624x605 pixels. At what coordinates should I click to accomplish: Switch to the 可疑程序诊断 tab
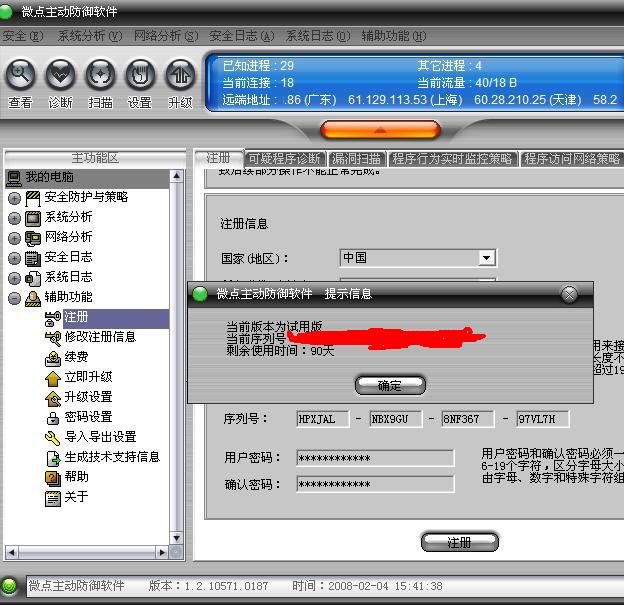click(285, 159)
